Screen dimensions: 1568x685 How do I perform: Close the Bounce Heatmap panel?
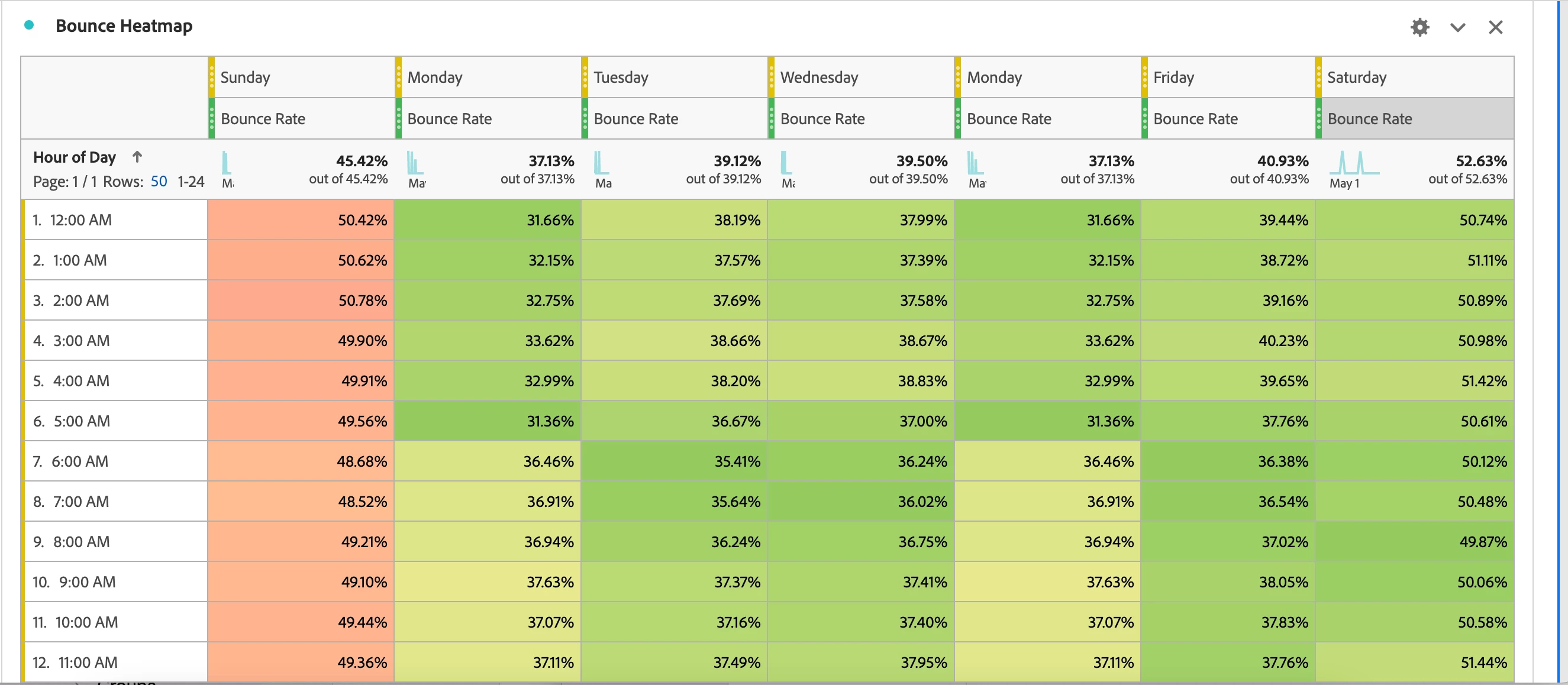(1495, 27)
